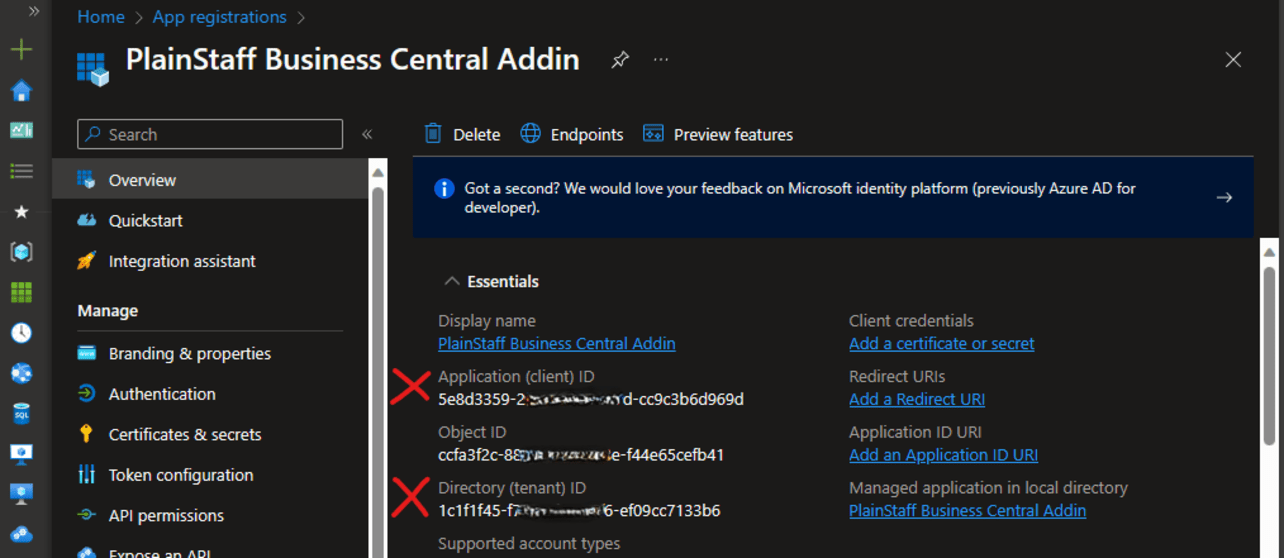Viewport: 1284px width, 558px height.
Task: Open the Home icon in left rail
Action: 21,91
